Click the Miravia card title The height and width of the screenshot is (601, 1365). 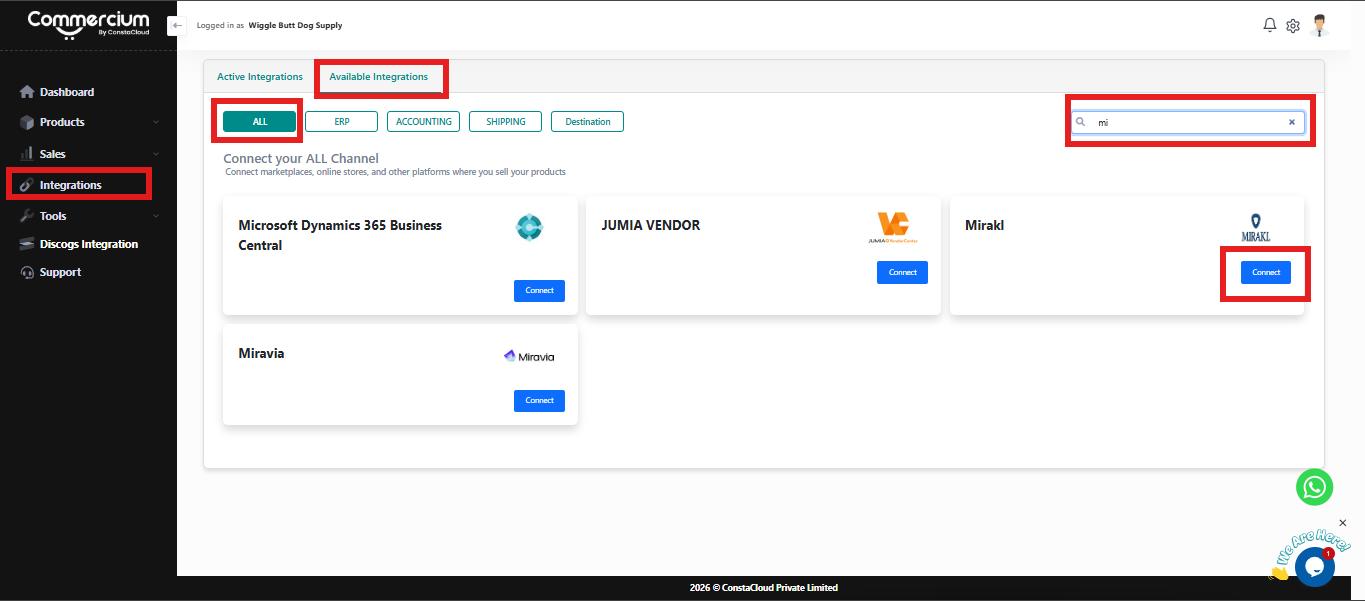(x=261, y=353)
